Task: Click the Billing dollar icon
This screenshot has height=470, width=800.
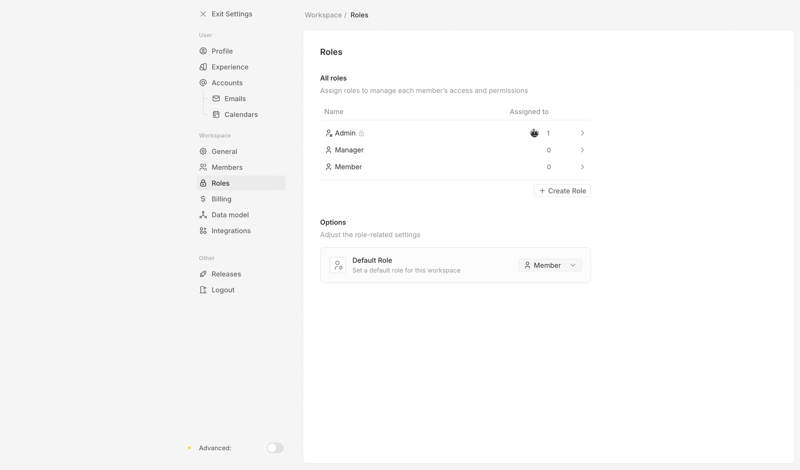Action: [x=203, y=199]
